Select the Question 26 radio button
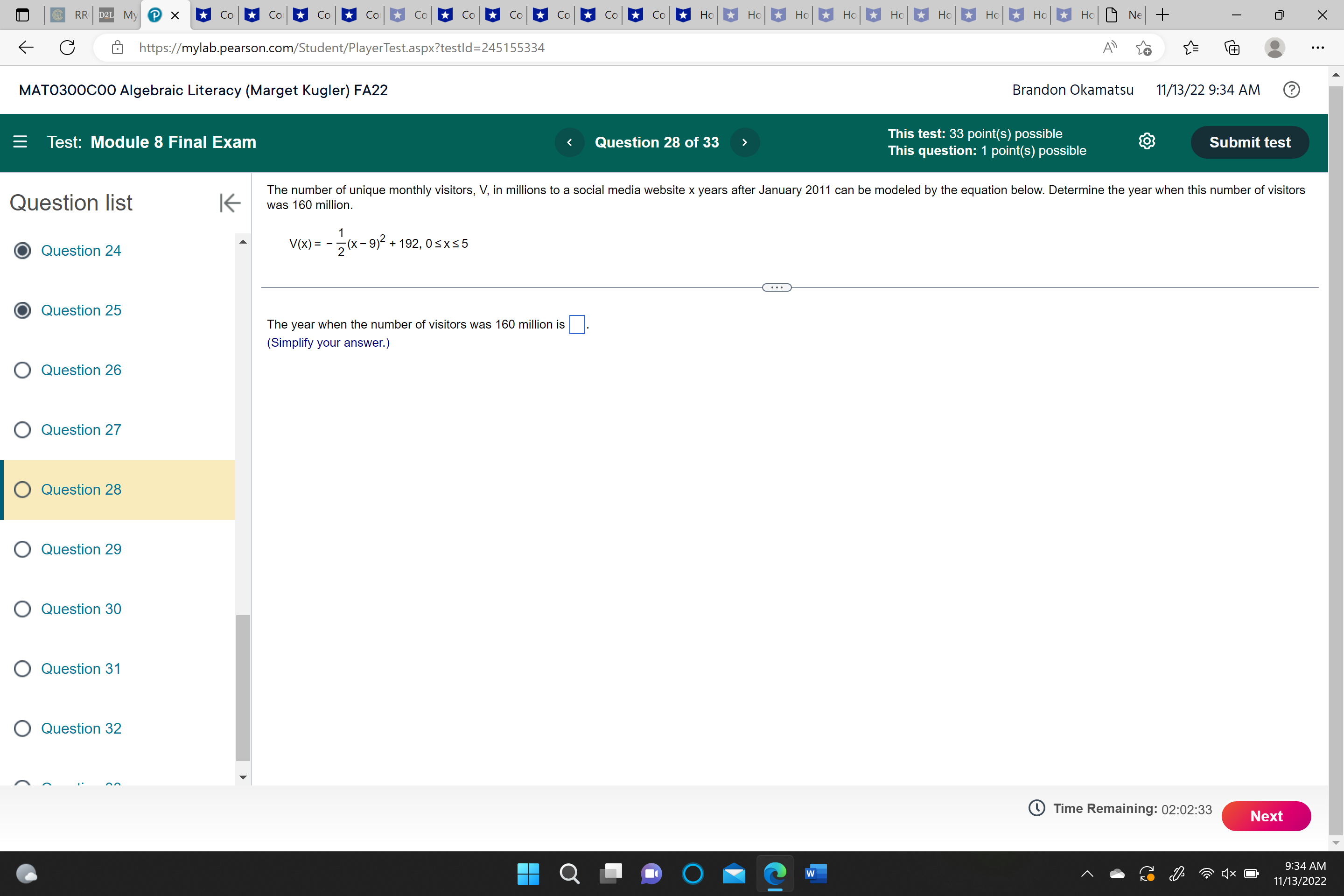 coord(22,370)
